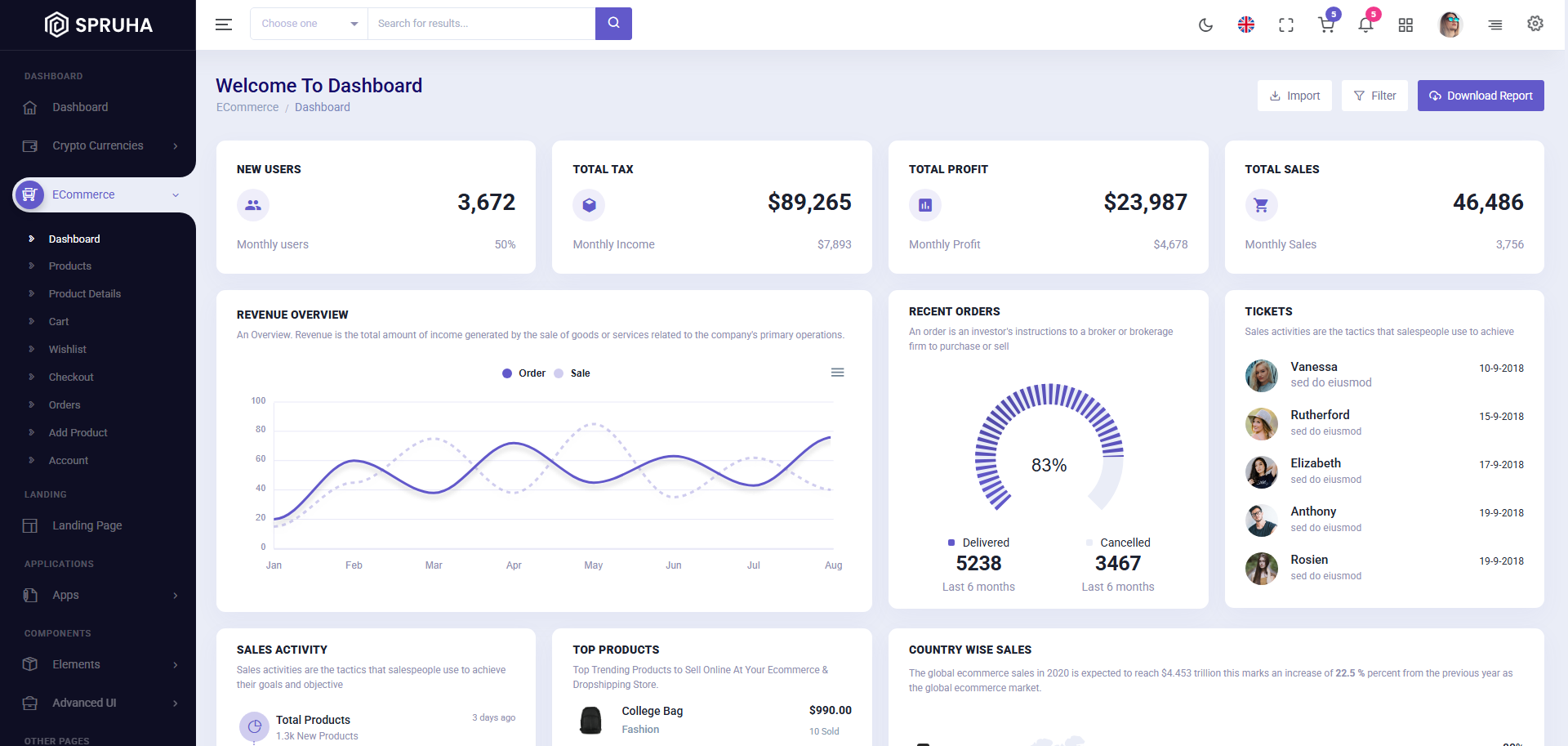The image size is (1568, 746).
Task: Click the College Bag product thumbnail
Action: pos(590,721)
